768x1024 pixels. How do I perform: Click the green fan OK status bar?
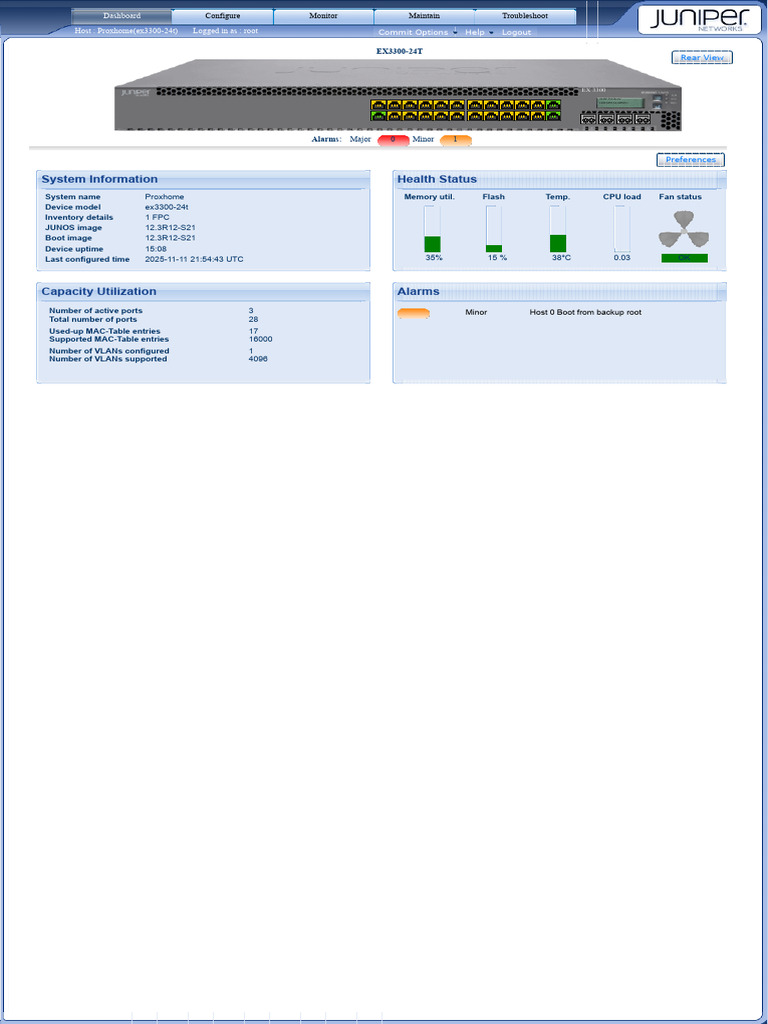[684, 258]
